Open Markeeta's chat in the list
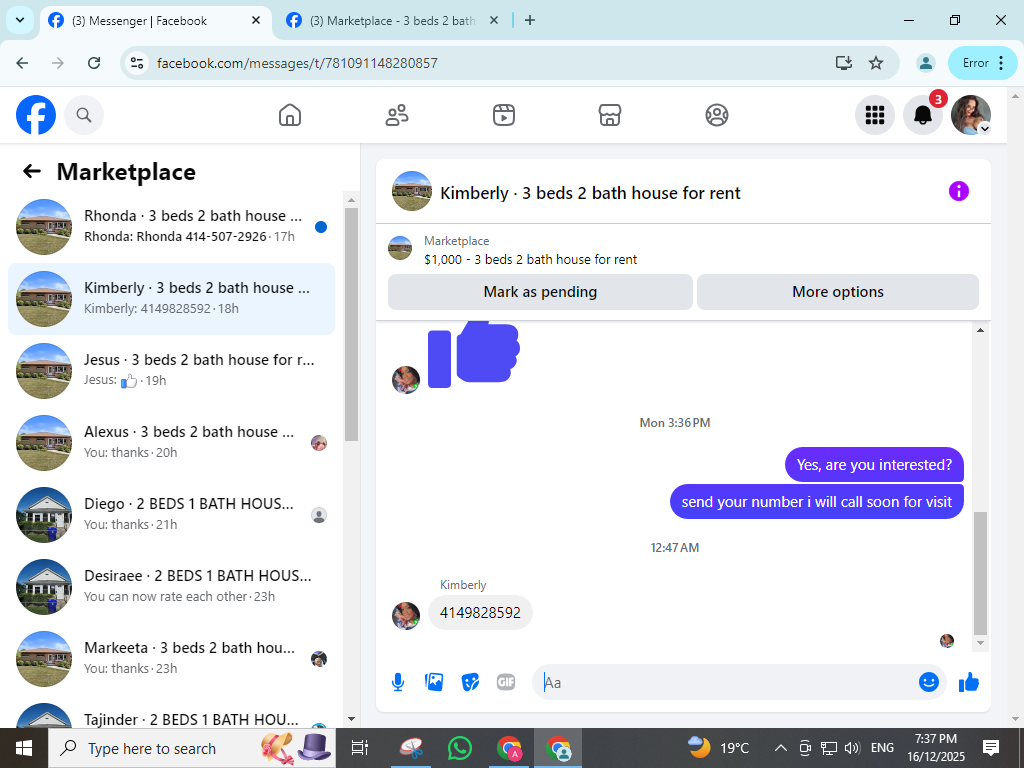This screenshot has width=1024, height=768. [x=171, y=658]
